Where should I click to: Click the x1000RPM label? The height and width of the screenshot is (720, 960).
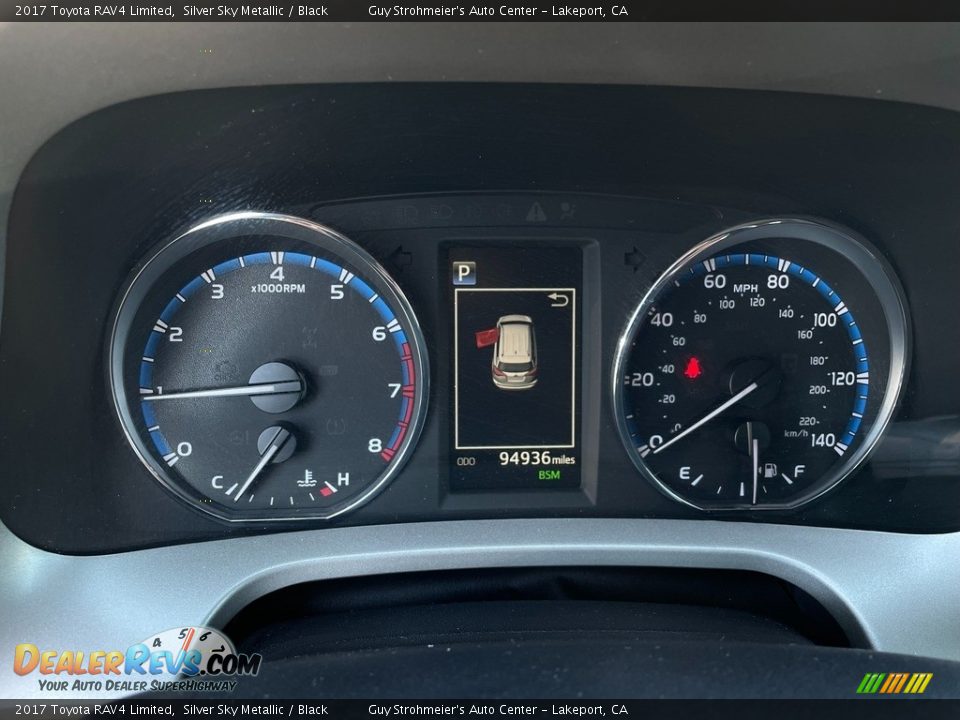point(278,288)
